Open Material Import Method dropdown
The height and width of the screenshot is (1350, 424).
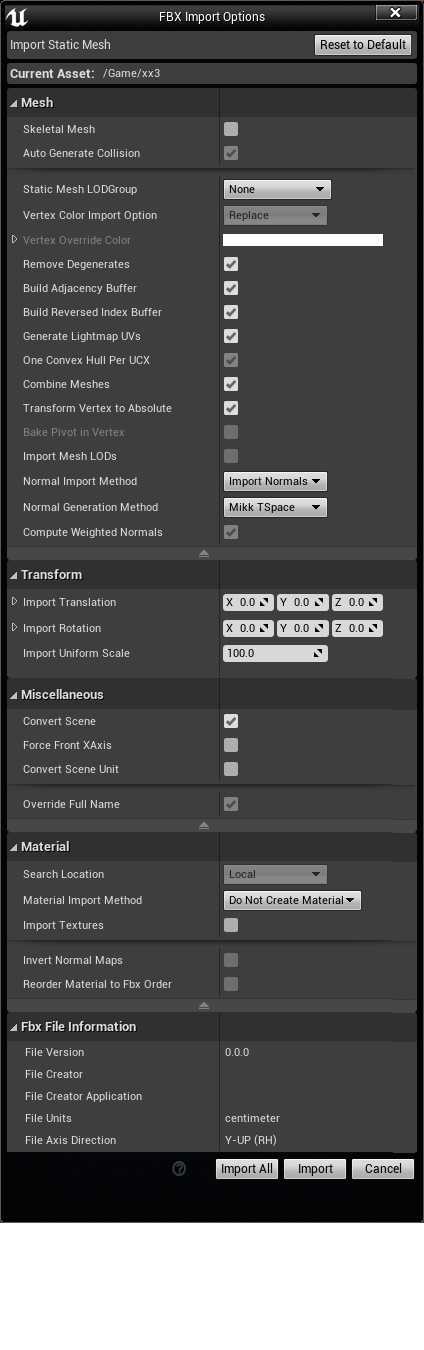click(x=292, y=900)
